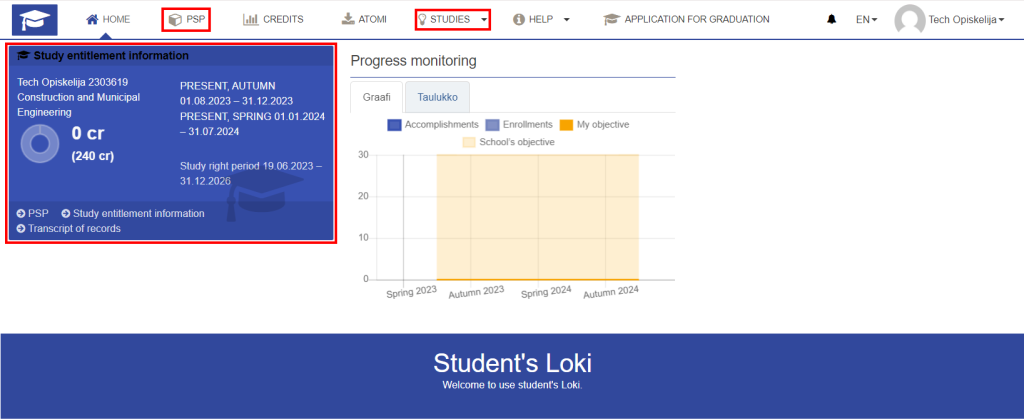The height and width of the screenshot is (419, 1024).
Task: Click the Atomi download icon
Action: click(348, 20)
